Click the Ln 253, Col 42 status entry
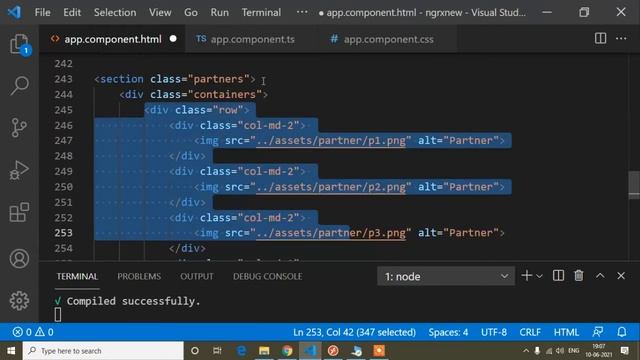Image resolution: width=640 pixels, height=360 pixels. (354, 332)
